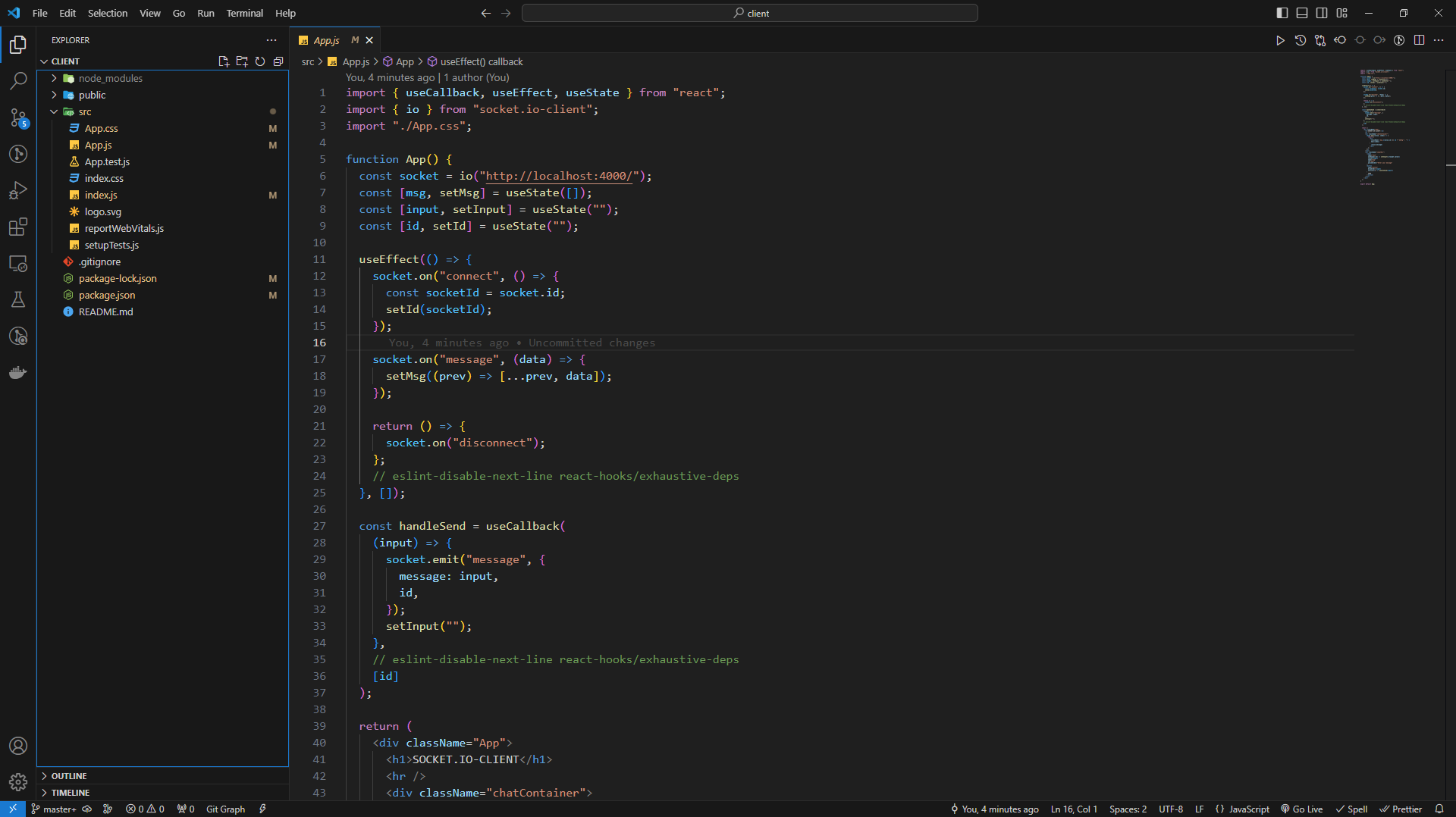Open the Extensions view
Viewport: 1456px width, 817px height.
coord(18,227)
